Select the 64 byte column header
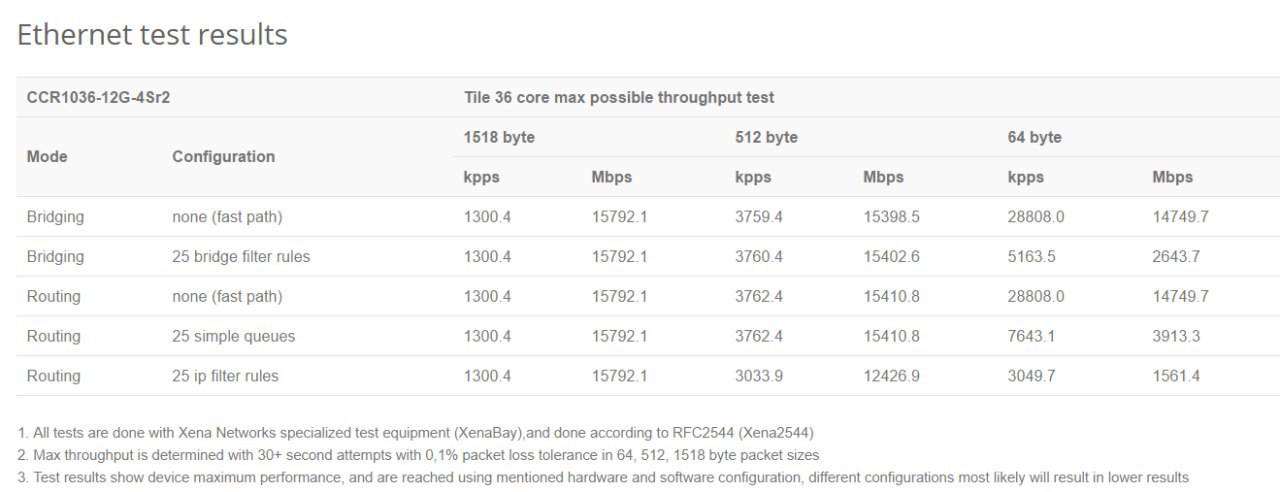Viewport: 1280px width, 492px height. (x=1034, y=137)
